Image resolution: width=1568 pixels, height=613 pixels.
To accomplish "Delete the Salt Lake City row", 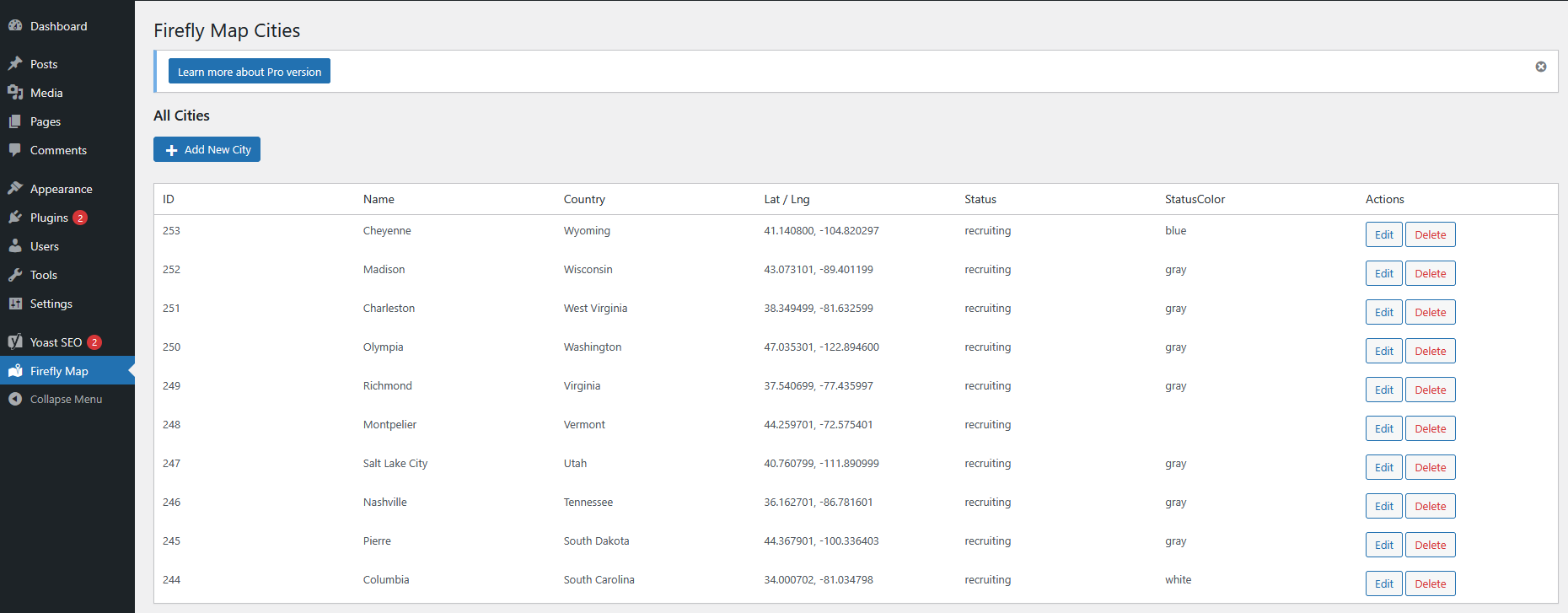I will point(1430,467).
